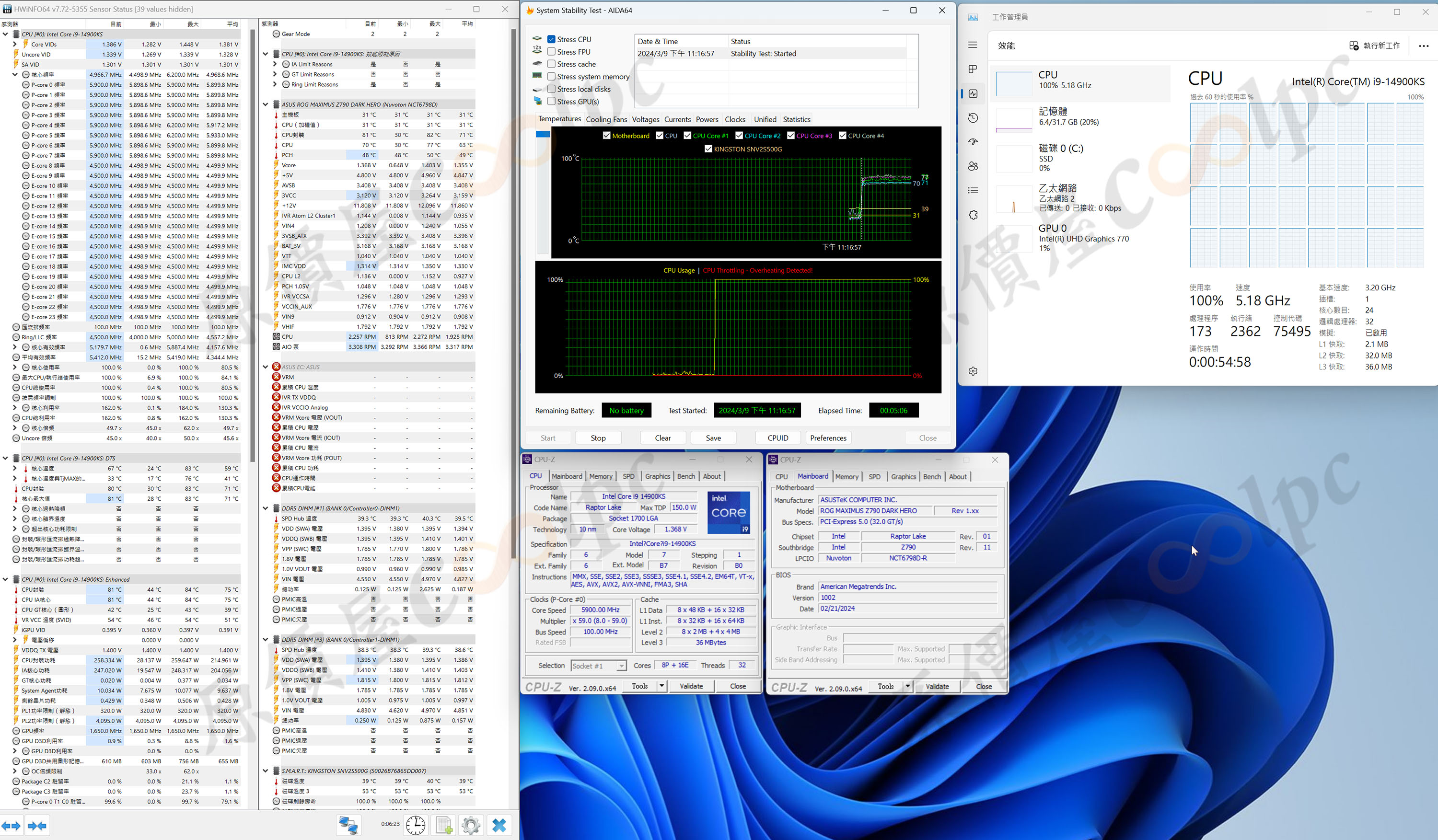1438x840 pixels.
Task: Open AIDA64 CPUID button
Action: [x=778, y=438]
